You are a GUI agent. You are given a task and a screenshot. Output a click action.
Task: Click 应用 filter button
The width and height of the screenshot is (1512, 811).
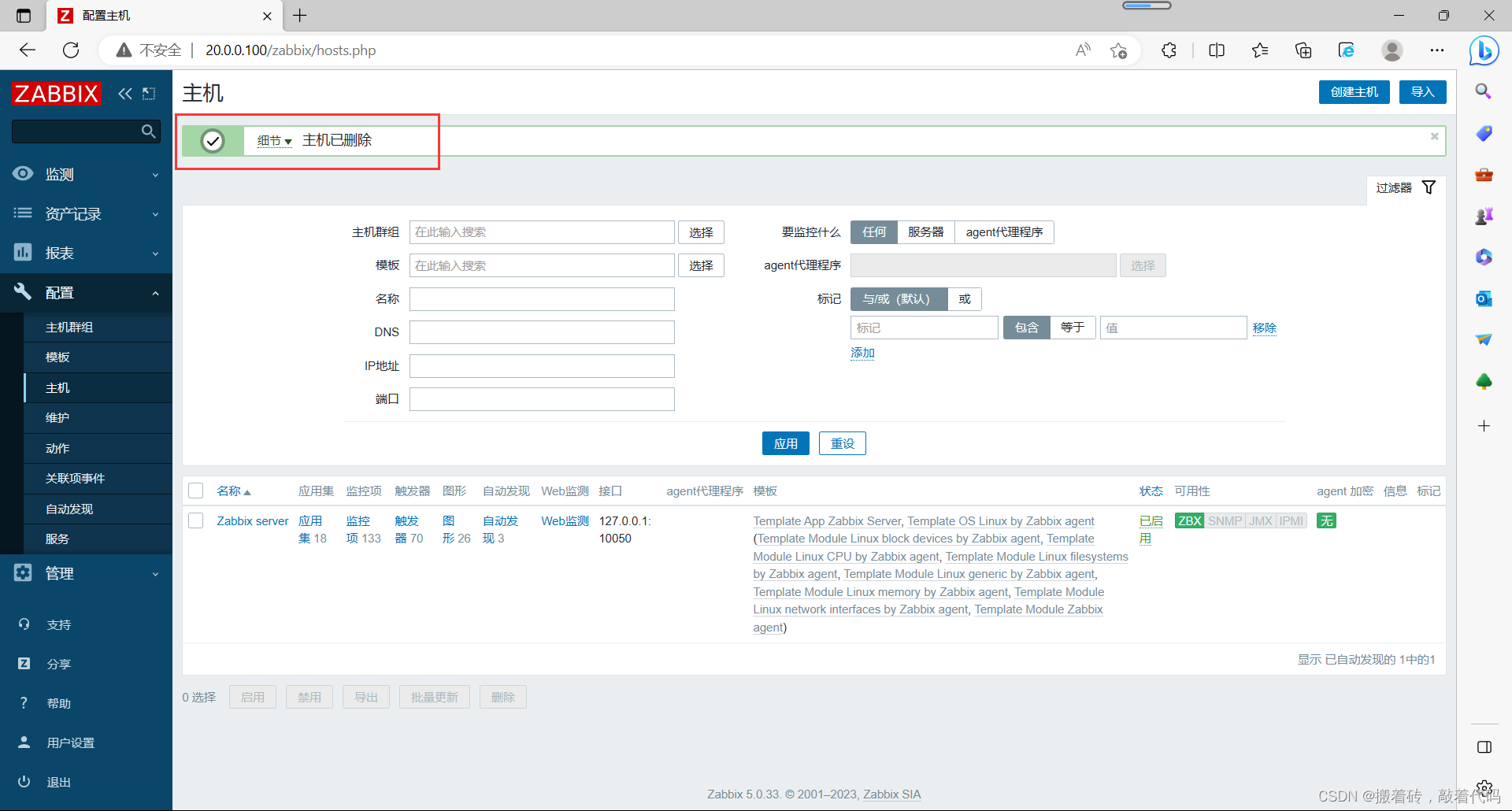(x=785, y=443)
